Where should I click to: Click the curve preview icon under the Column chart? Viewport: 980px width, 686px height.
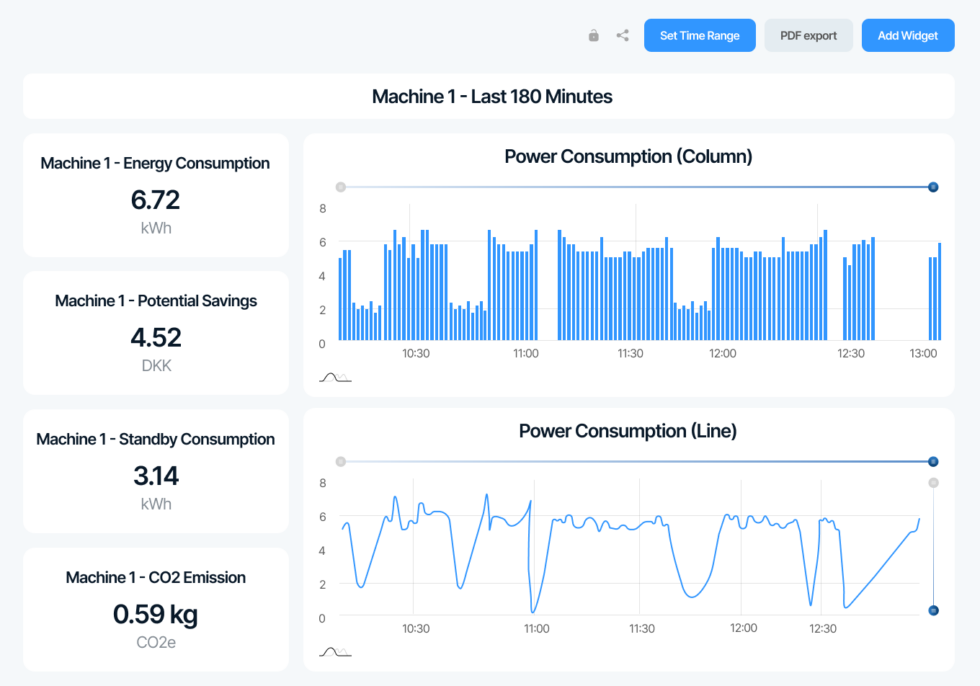click(335, 376)
